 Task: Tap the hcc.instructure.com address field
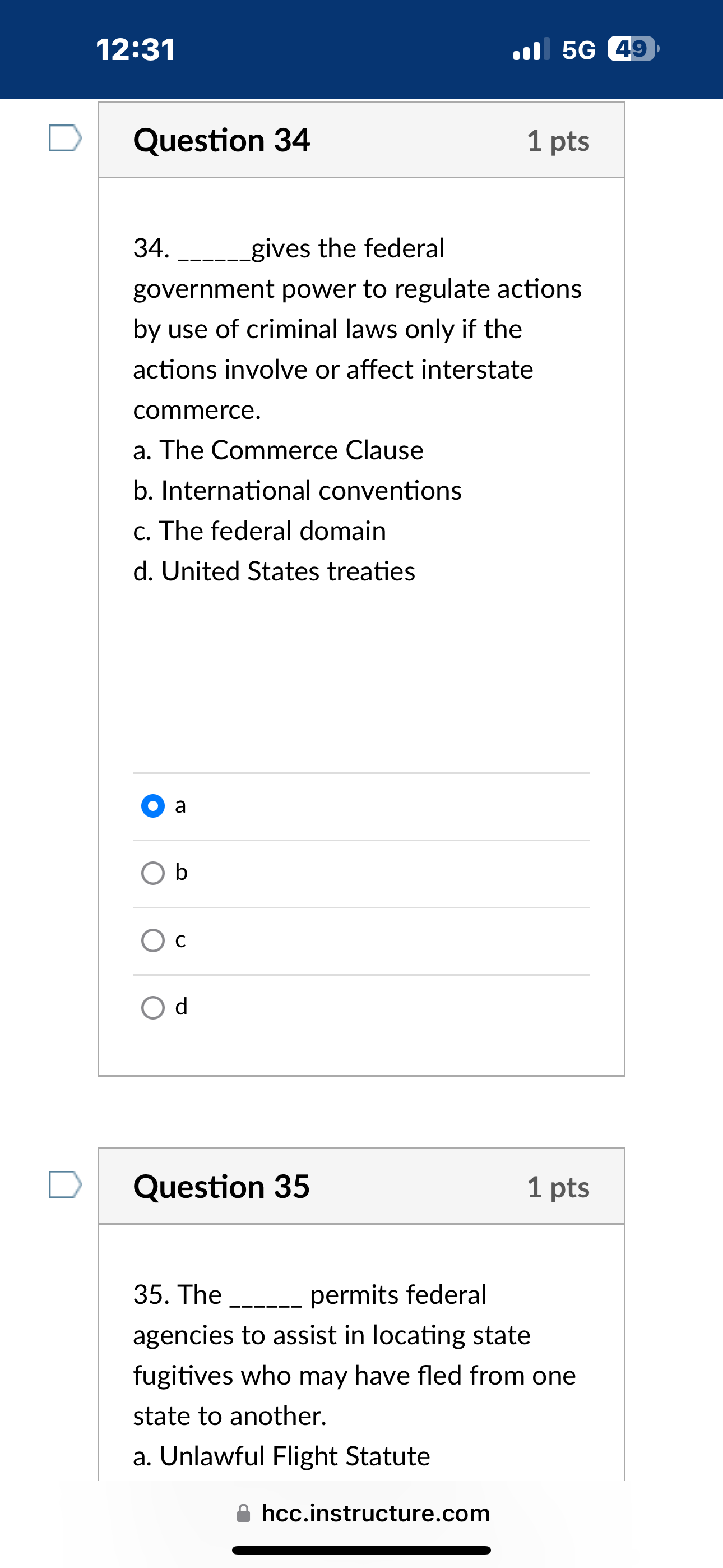(375, 1512)
